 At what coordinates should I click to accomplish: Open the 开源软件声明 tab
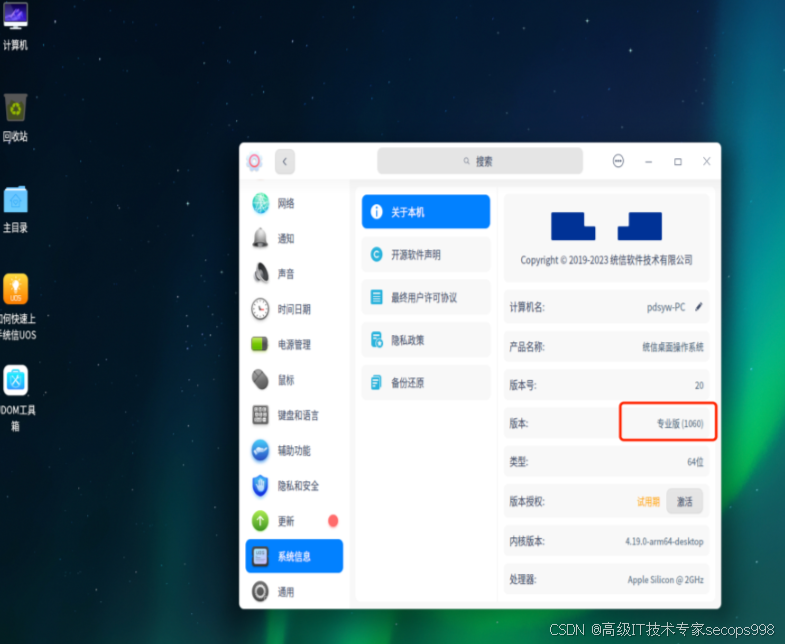(426, 254)
